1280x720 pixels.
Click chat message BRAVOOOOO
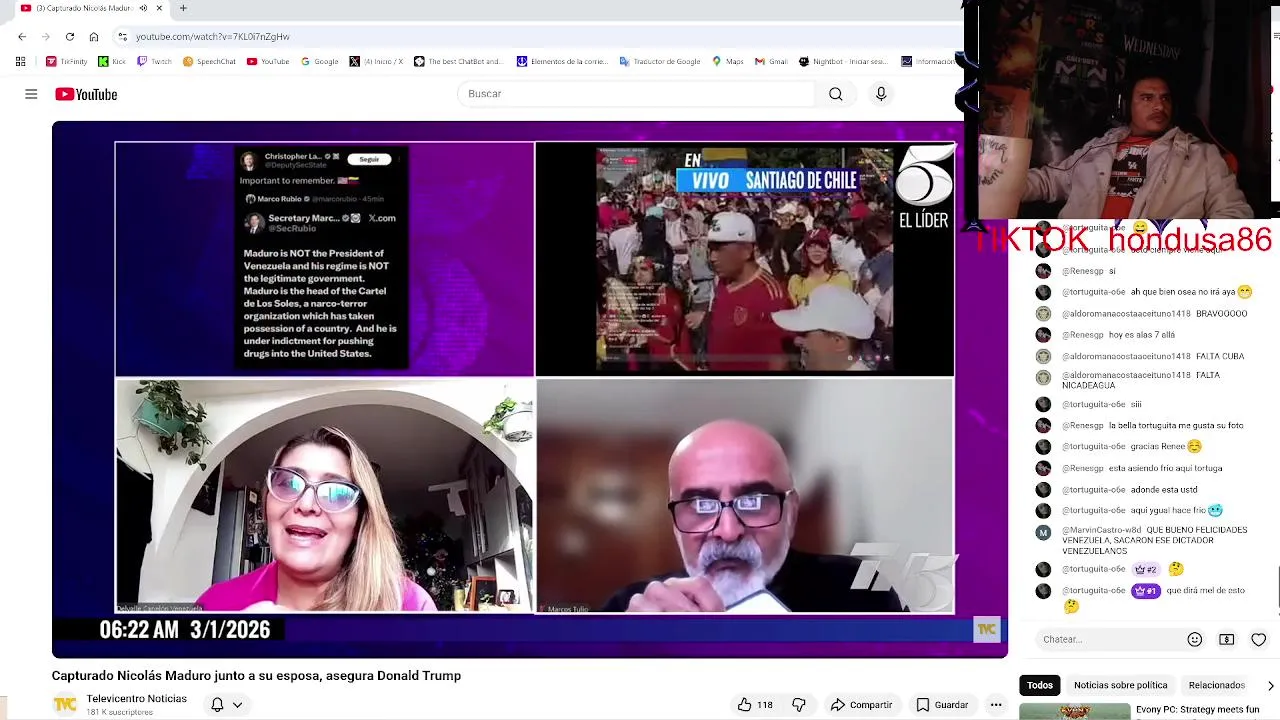[1222, 313]
